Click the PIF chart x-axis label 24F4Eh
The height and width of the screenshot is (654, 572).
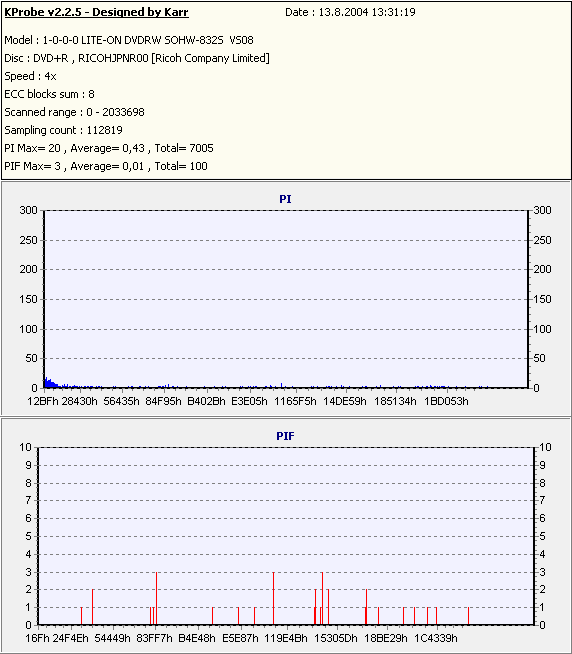point(70,638)
